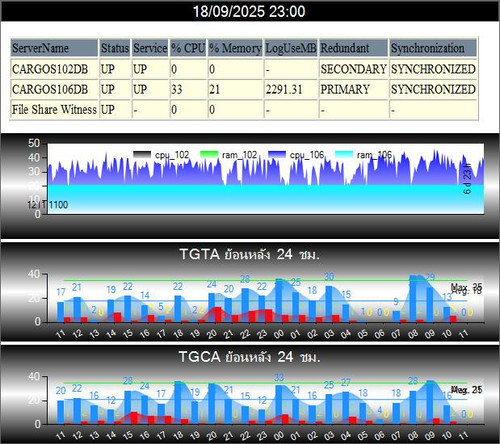
Task: Click the LogUseMB column header
Action: coord(291,48)
